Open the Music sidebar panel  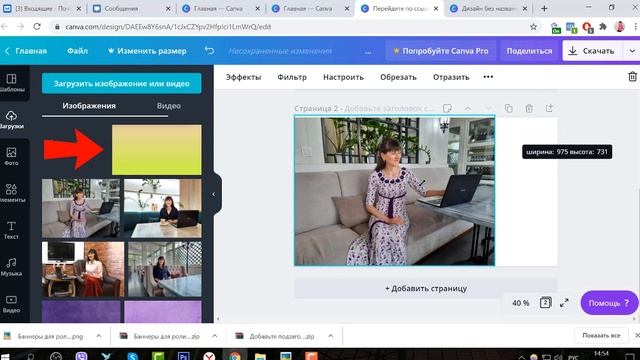(x=12, y=267)
